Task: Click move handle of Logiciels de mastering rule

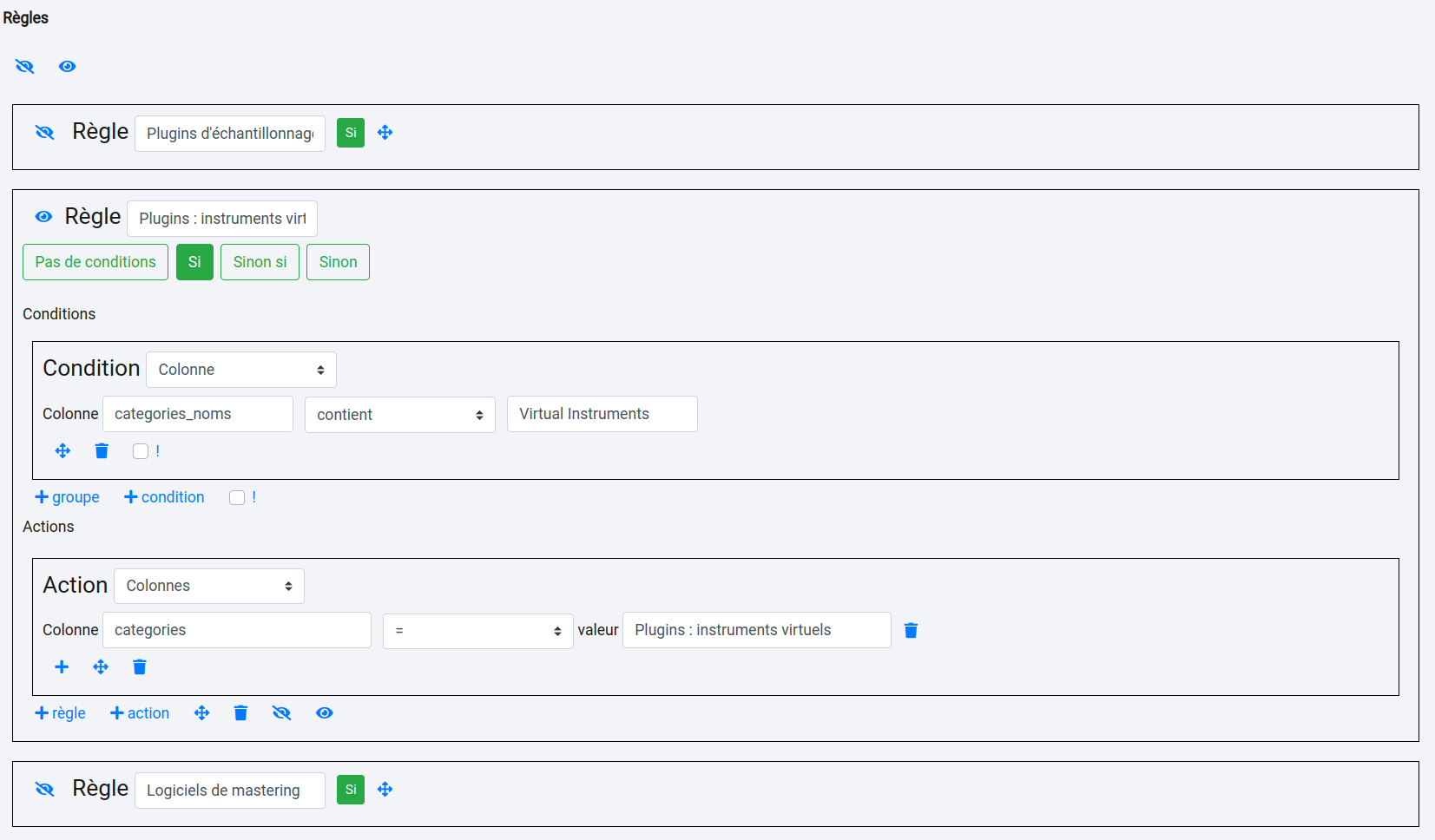Action: [385, 790]
